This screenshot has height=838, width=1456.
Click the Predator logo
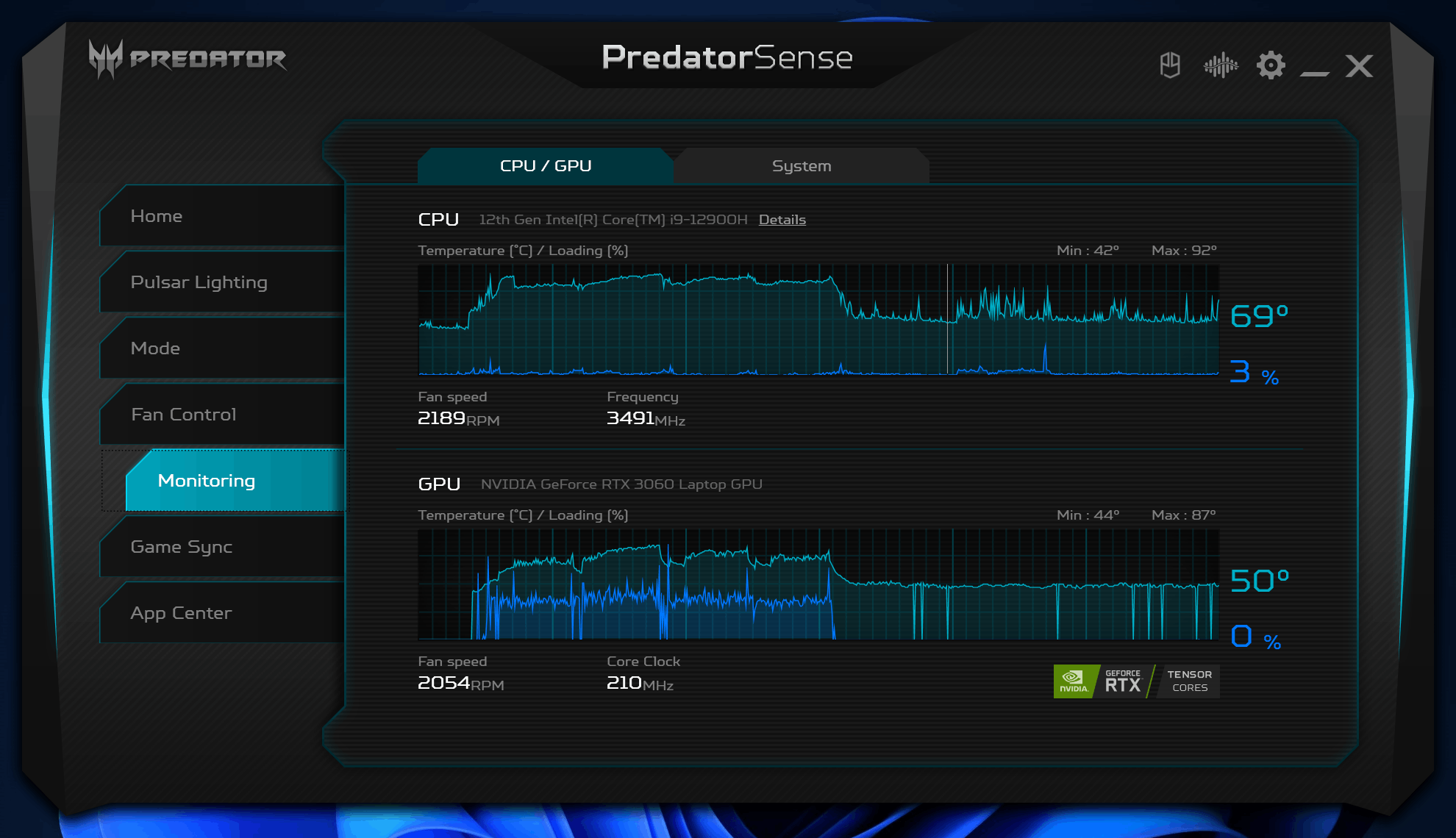188,59
